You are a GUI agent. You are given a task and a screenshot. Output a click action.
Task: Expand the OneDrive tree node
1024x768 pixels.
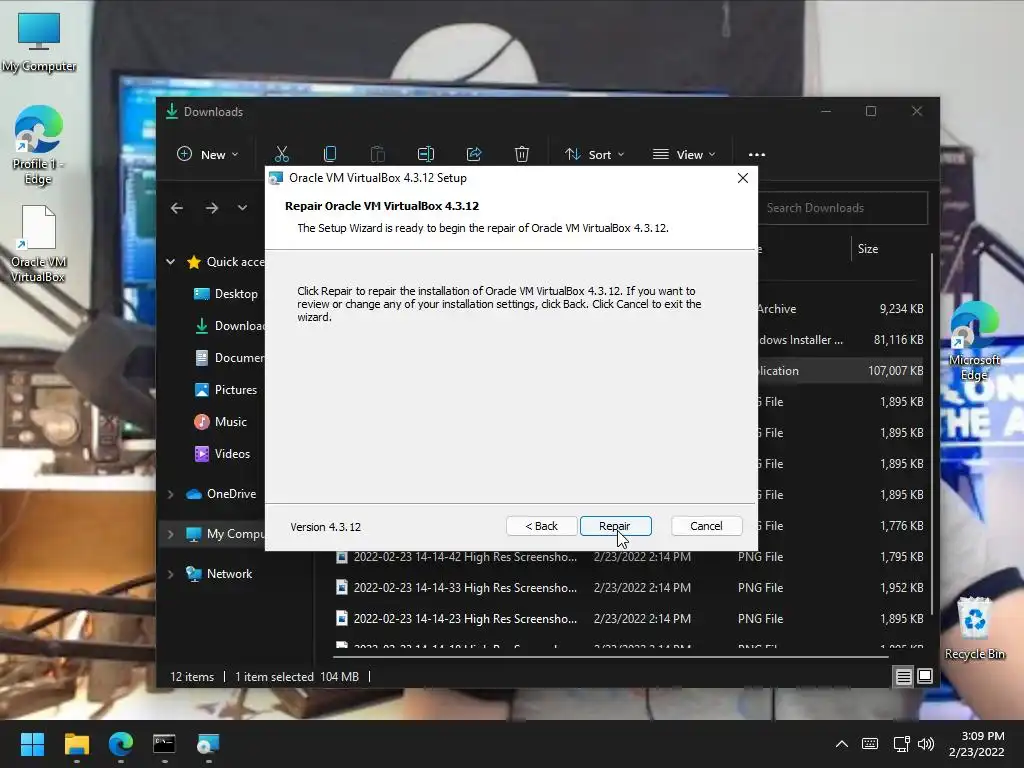click(170, 494)
